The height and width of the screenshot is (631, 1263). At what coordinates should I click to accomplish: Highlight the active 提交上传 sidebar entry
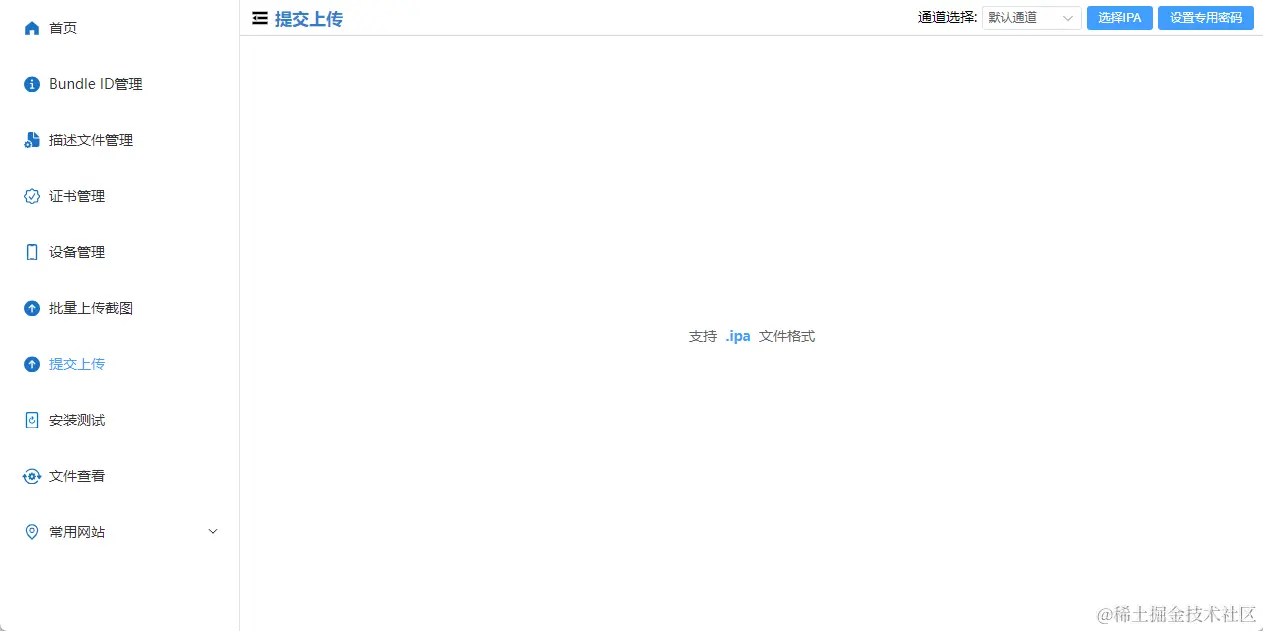point(78,364)
